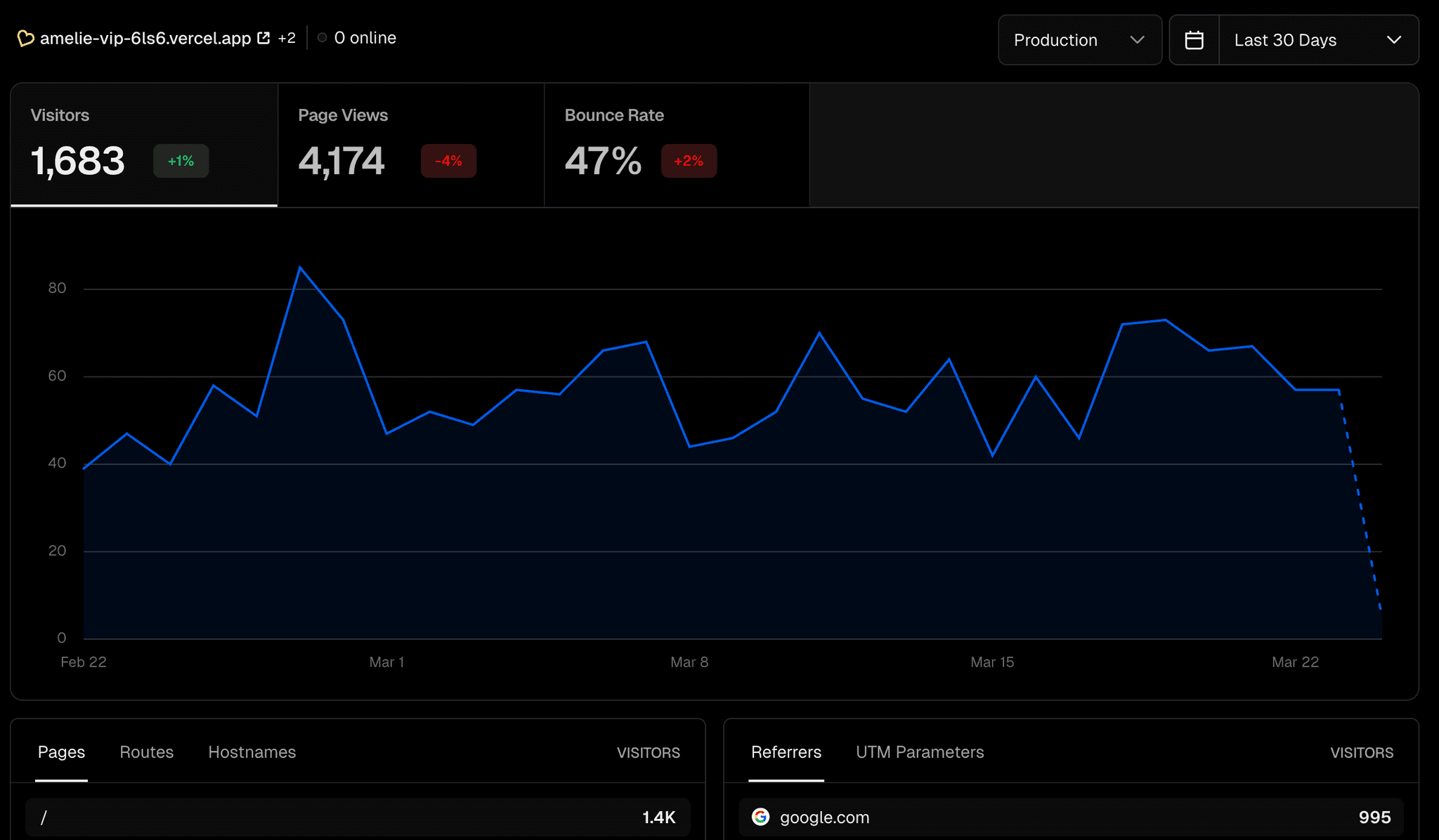Click the online status dot indicator
Screen dimensions: 1439x840
322,38
